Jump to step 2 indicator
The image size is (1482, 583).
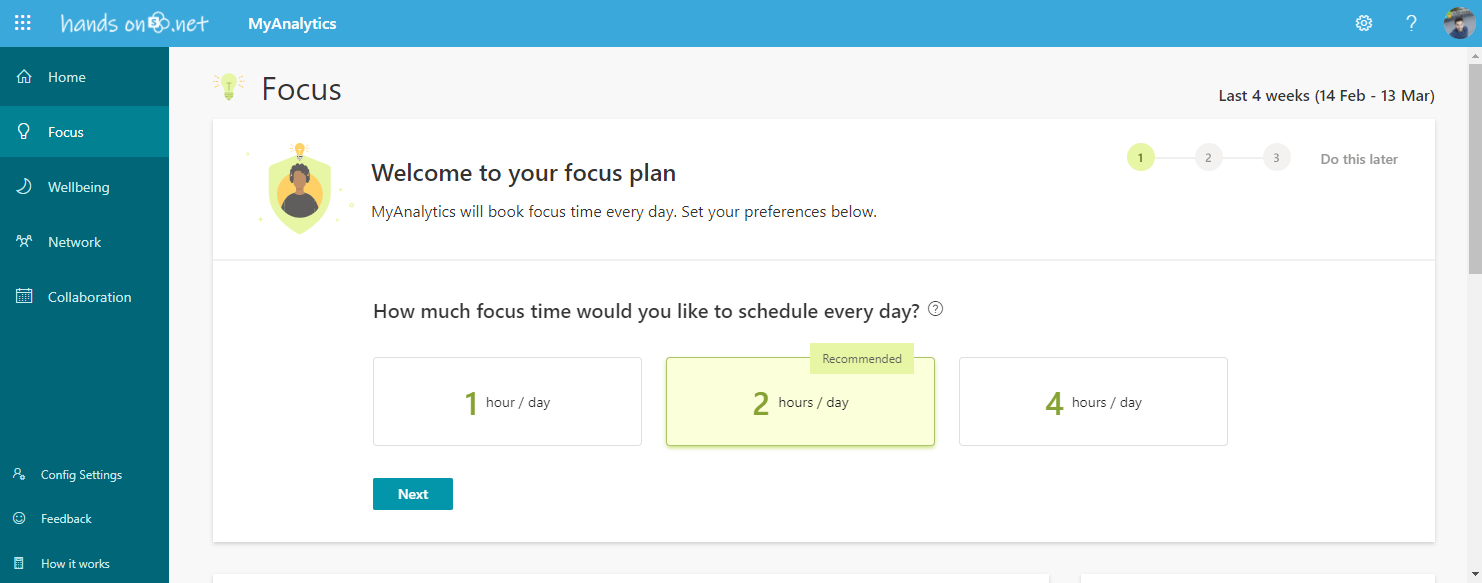point(1208,158)
